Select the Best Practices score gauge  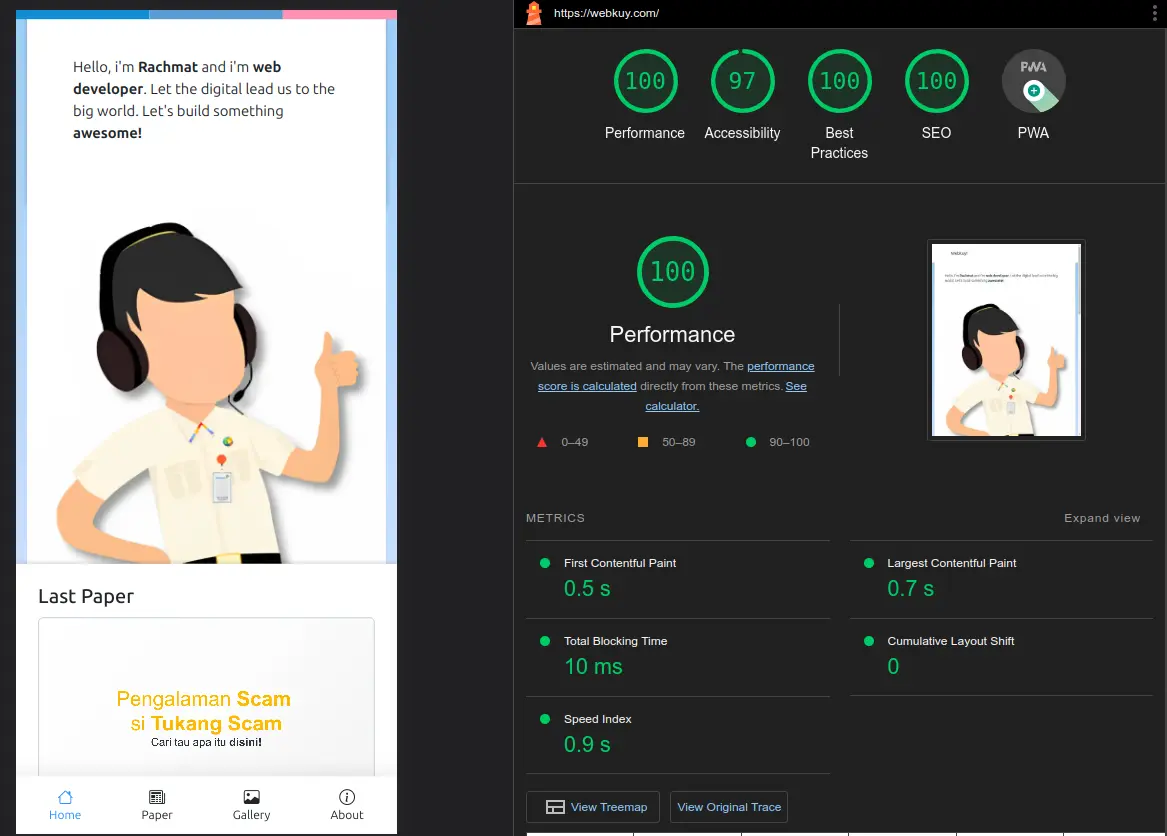tap(839, 81)
